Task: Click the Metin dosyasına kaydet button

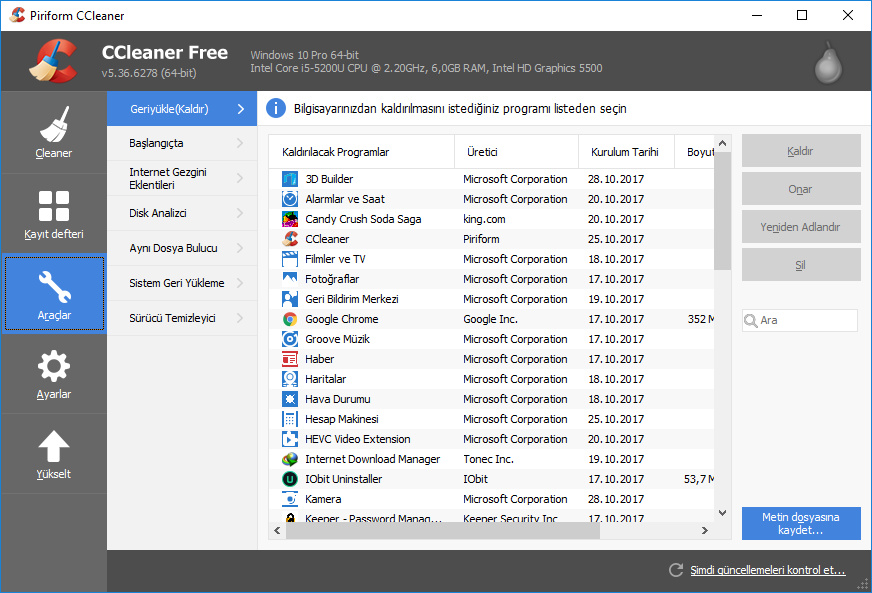Action: (800, 523)
